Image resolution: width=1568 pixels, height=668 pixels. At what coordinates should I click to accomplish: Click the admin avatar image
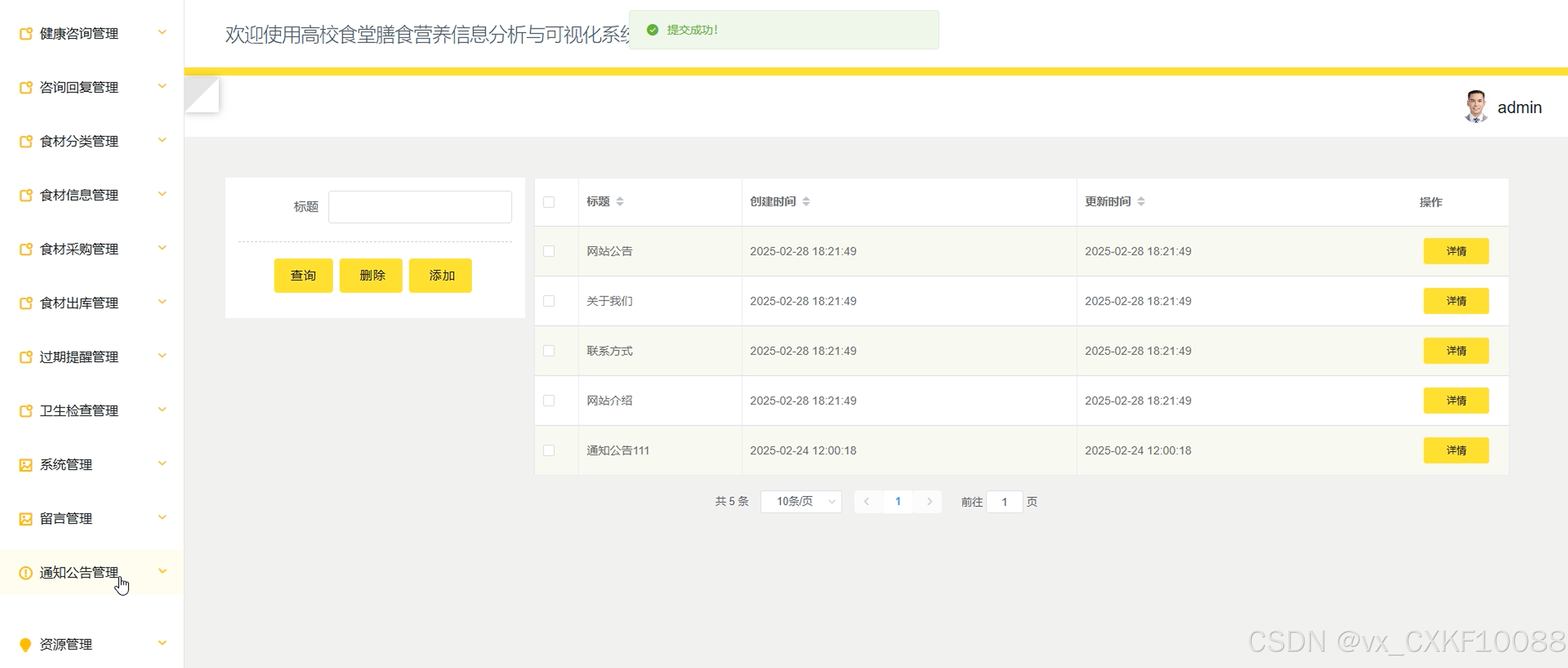point(1475,107)
